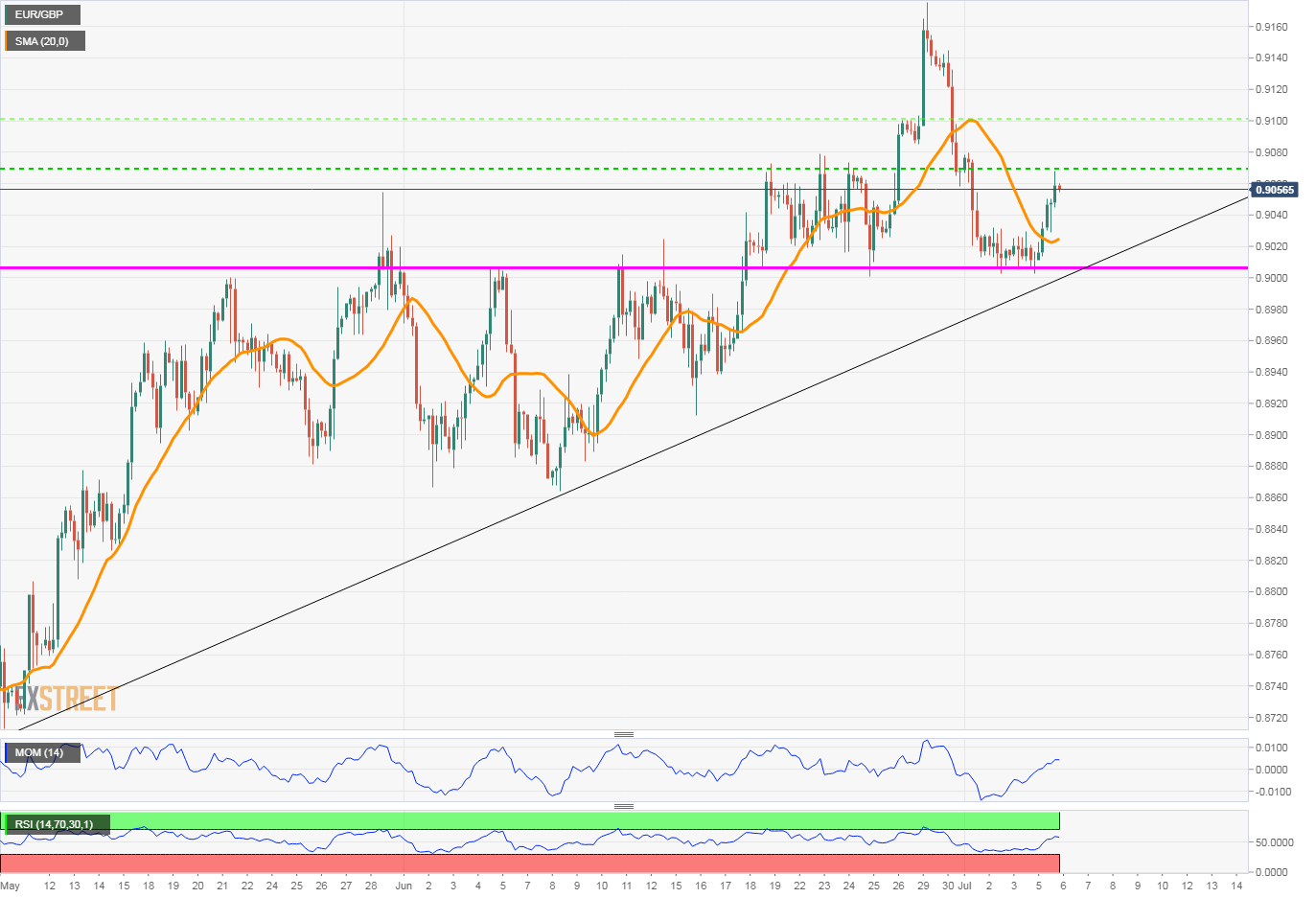The height and width of the screenshot is (898, 1316).
Task: Click the green RSI overbought band
Action: (x=529, y=821)
